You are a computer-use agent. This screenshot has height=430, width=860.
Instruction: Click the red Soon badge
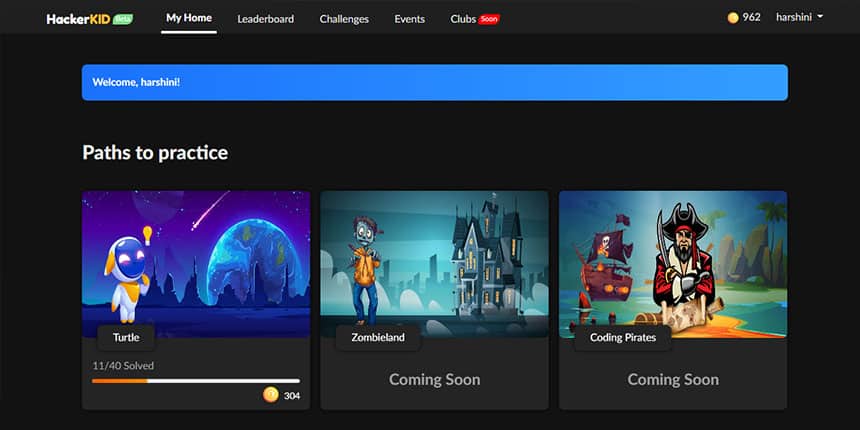[489, 19]
